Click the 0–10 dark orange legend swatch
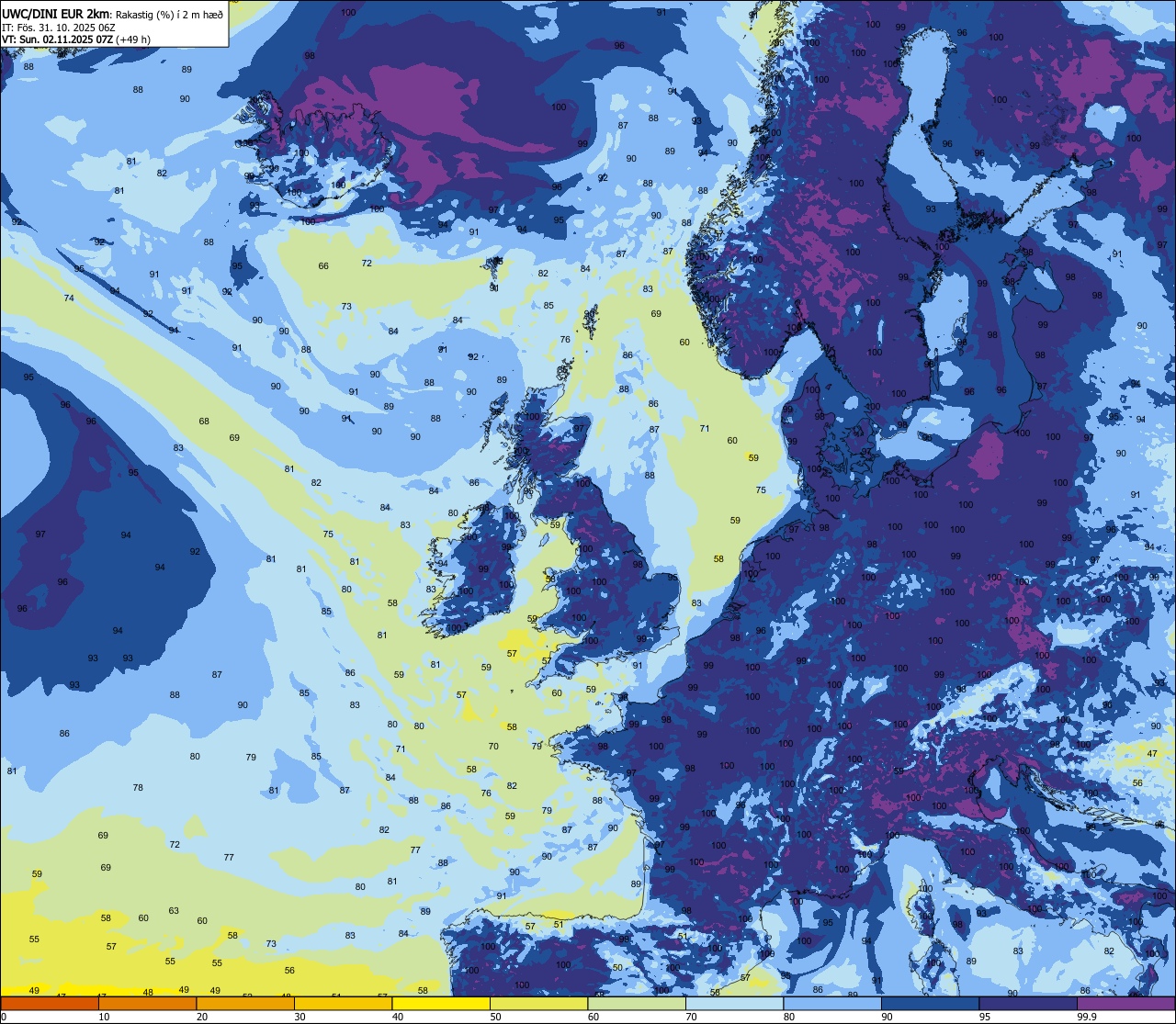 50,1003
